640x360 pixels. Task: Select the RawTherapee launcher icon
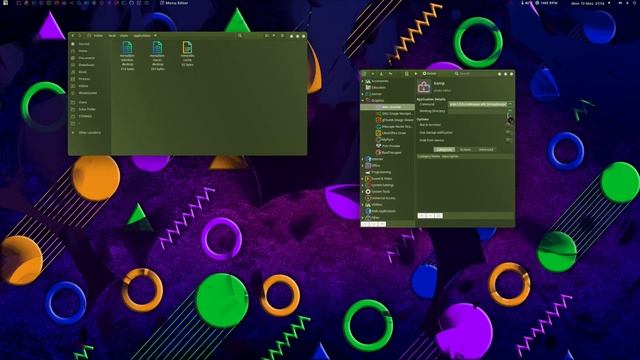pyautogui.click(x=378, y=153)
